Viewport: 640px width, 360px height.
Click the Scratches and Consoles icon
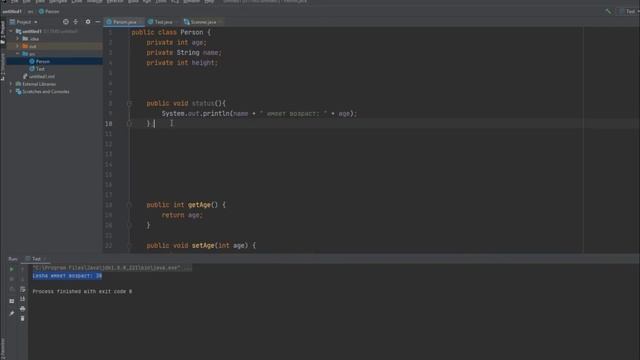(18, 92)
